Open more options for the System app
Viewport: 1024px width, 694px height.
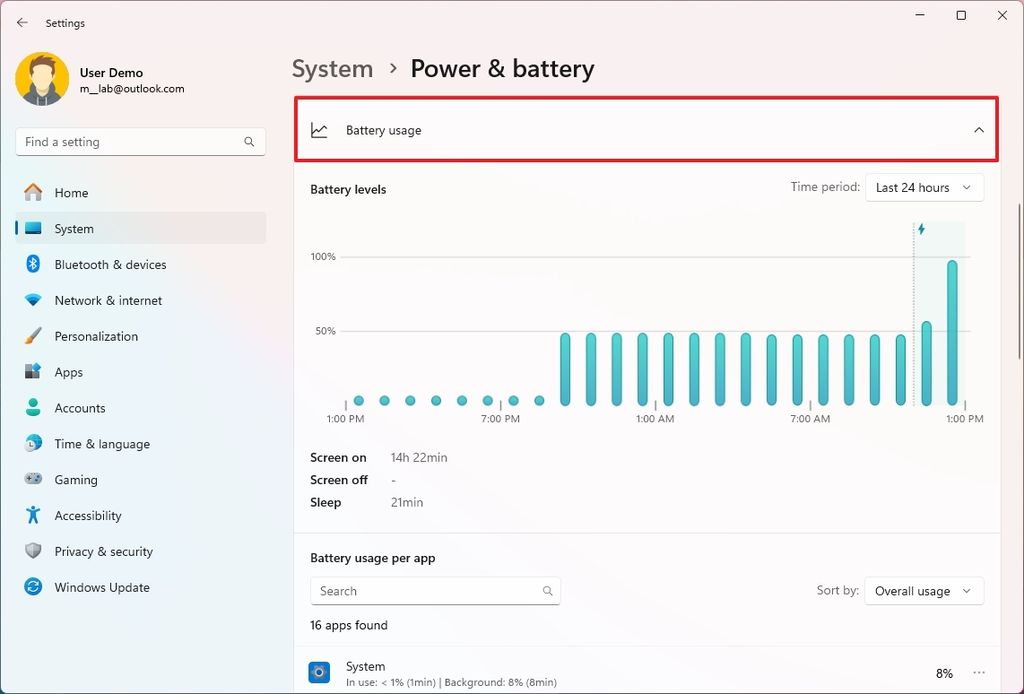click(x=979, y=673)
